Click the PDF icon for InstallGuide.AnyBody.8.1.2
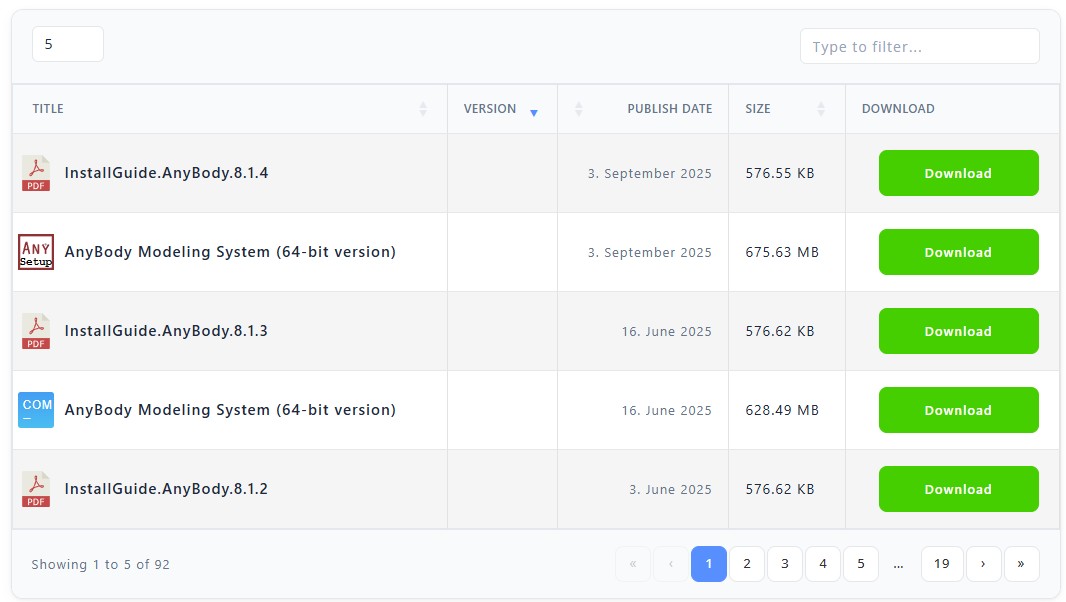 35,489
